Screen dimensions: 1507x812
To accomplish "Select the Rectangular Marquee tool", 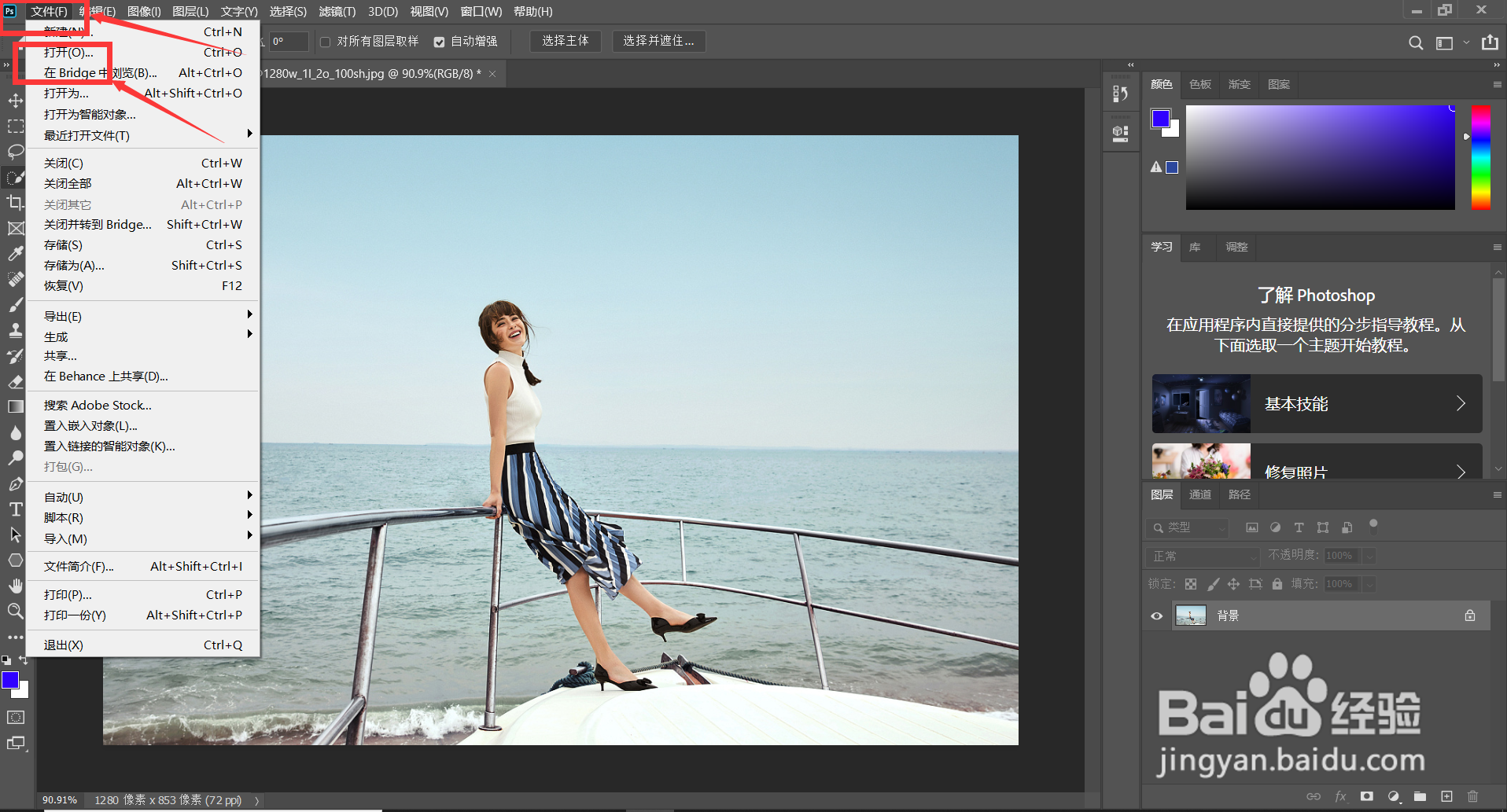I will point(16,127).
